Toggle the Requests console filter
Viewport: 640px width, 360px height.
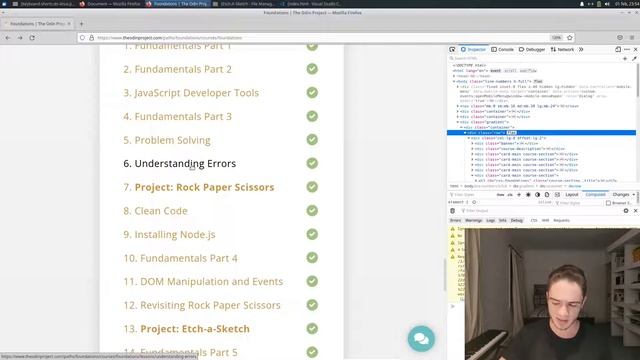point(561,220)
